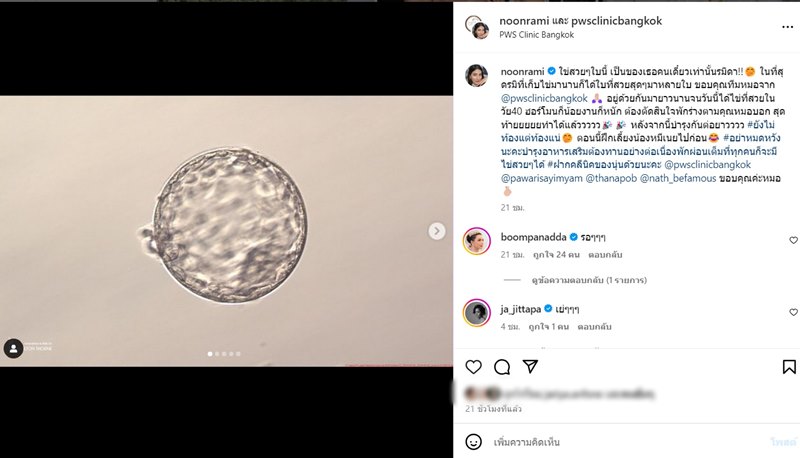Open the comment speech bubble icon
The image size is (800, 458).
pyautogui.click(x=502, y=367)
